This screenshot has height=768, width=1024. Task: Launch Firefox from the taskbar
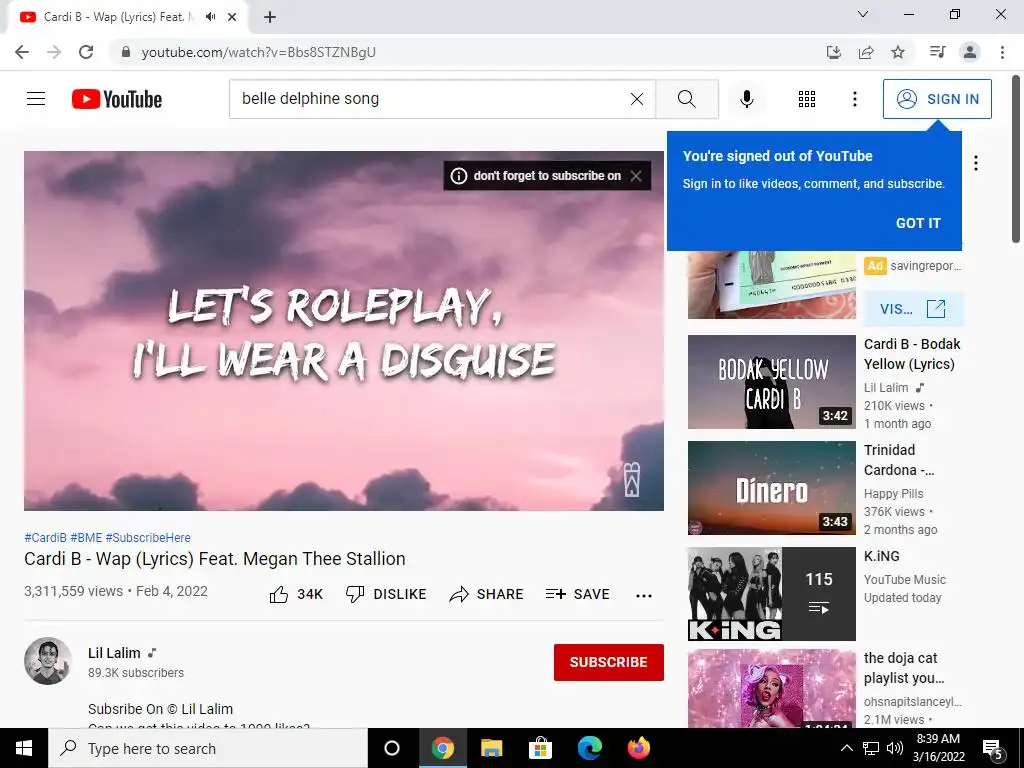639,748
